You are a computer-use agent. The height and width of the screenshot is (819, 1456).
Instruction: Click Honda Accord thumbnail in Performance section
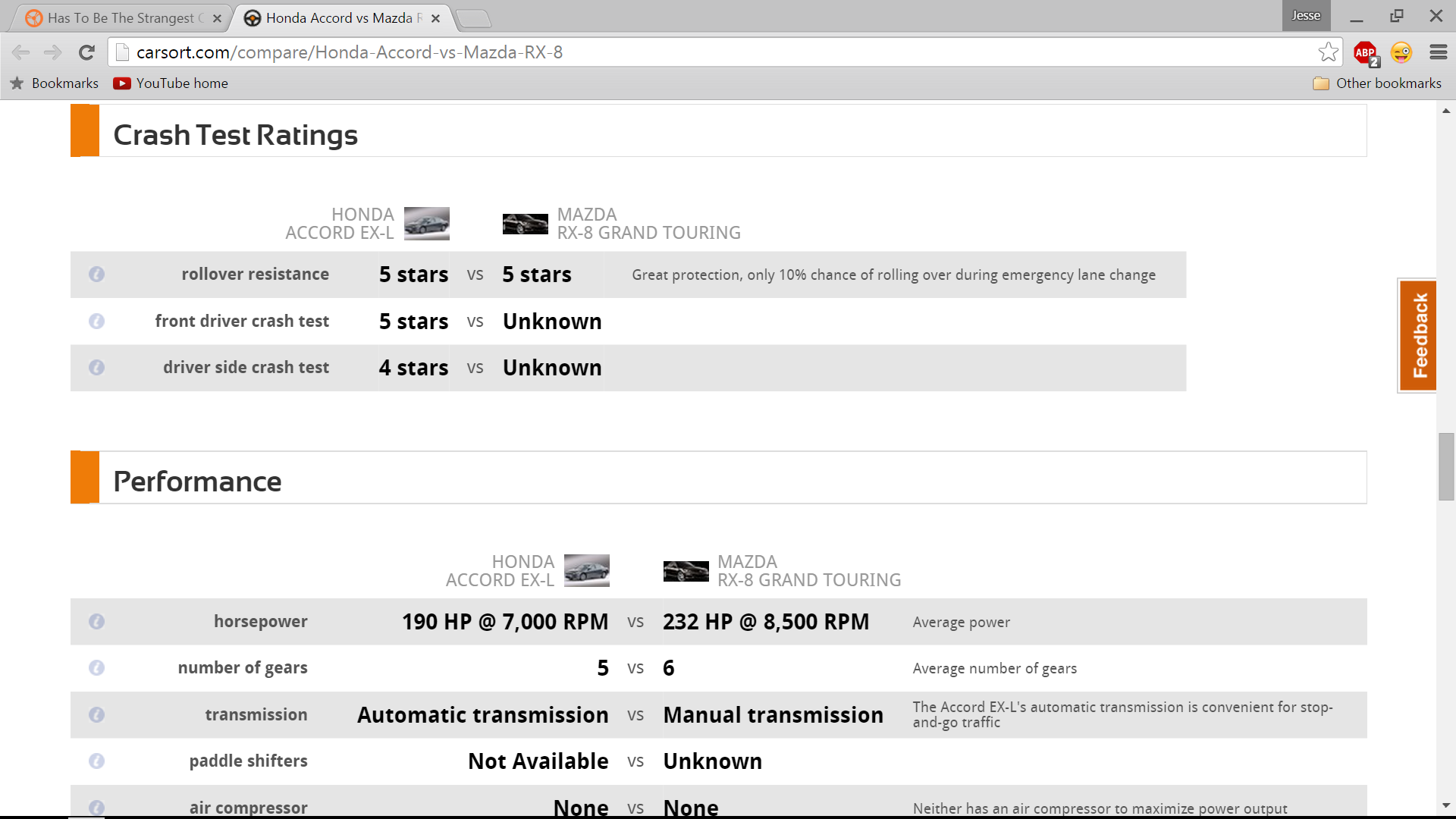(x=586, y=570)
